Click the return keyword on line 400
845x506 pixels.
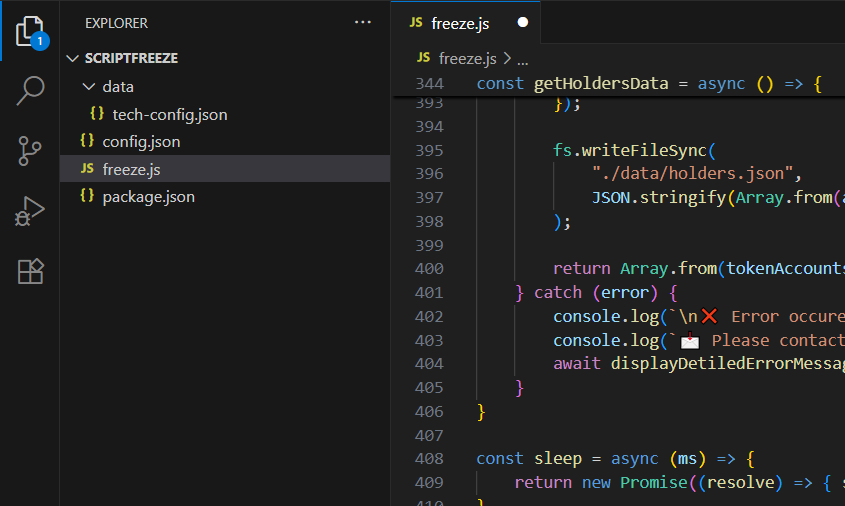coord(581,268)
